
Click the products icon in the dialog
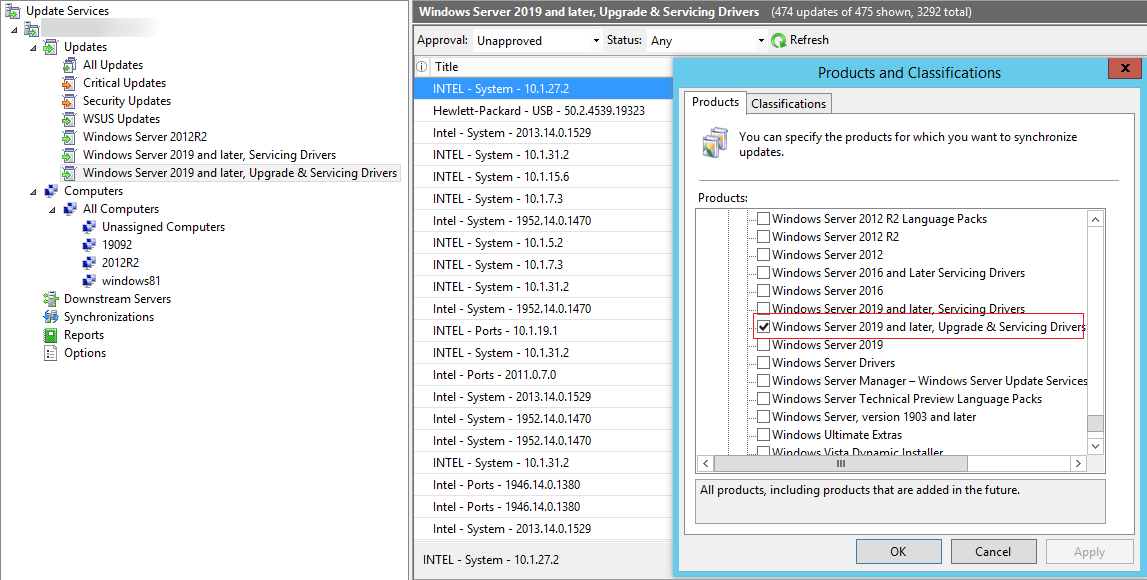[x=714, y=142]
